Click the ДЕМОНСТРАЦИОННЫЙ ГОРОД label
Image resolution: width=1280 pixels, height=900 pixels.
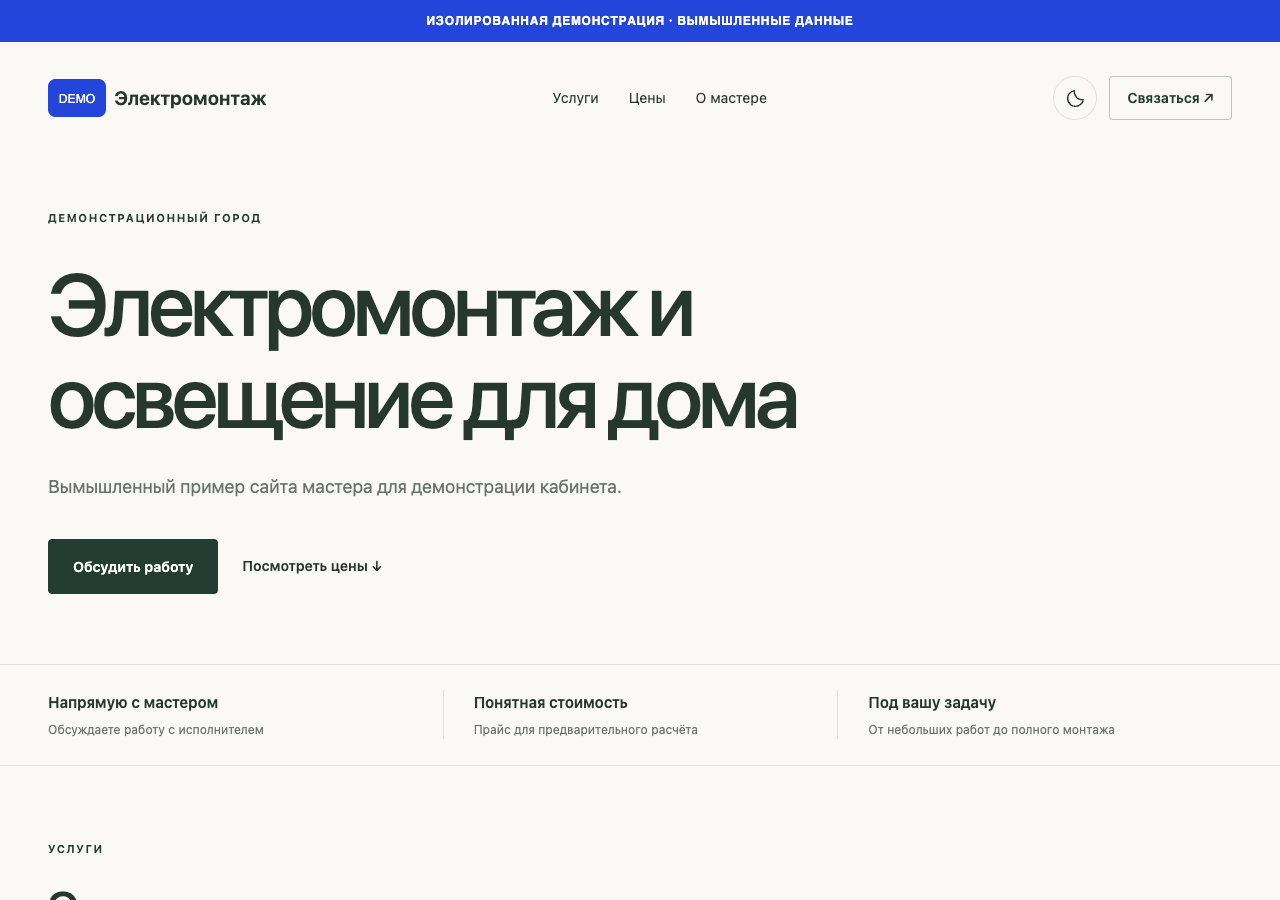[155, 218]
